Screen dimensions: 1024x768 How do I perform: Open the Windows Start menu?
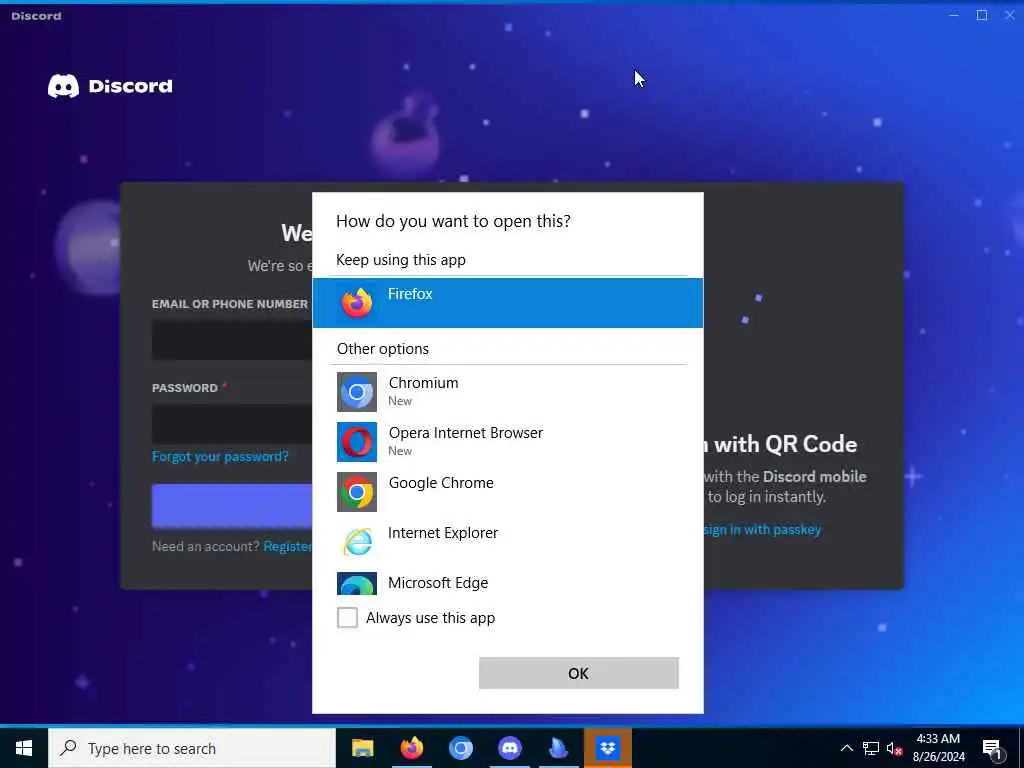24,748
